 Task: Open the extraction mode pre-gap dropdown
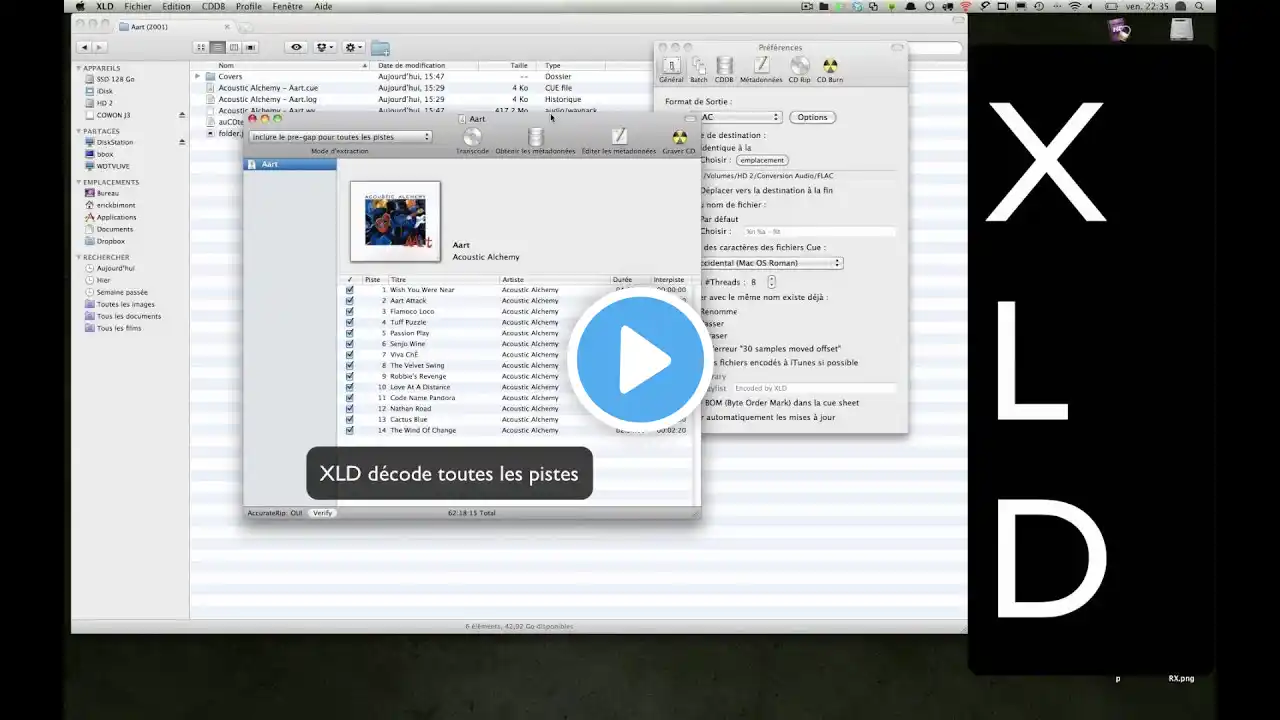click(x=340, y=137)
